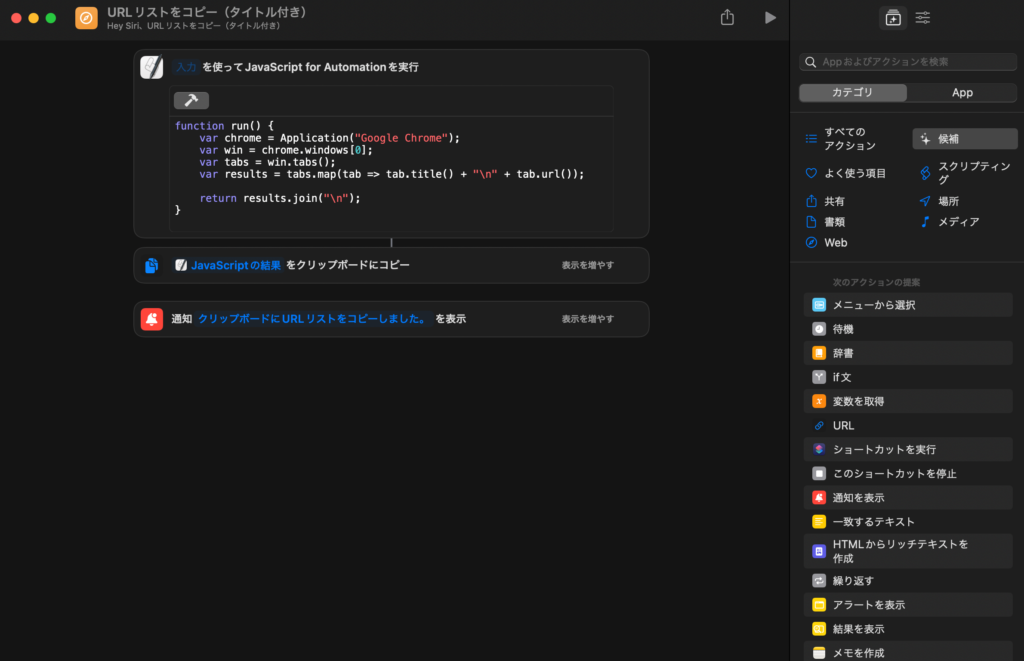The height and width of the screenshot is (661, 1024).
Task: Open the Action Library panel icon
Action: (893, 18)
